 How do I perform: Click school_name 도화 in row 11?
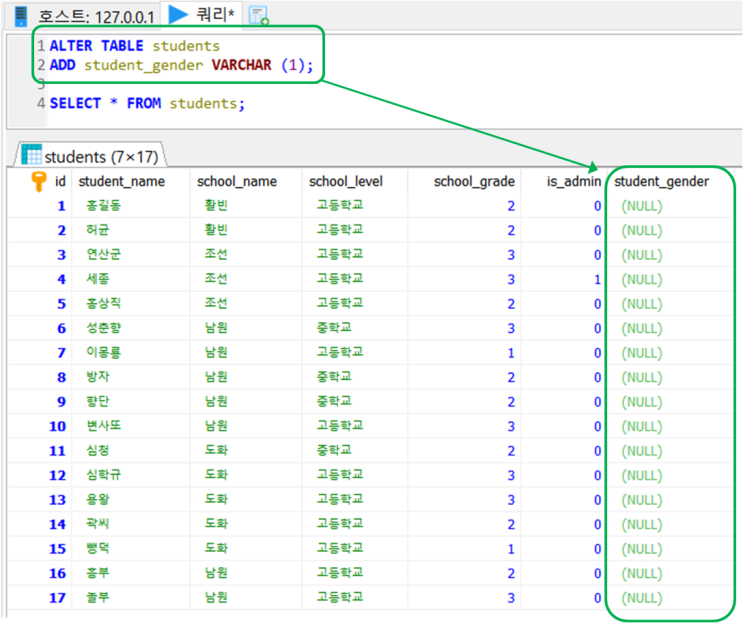point(216,451)
